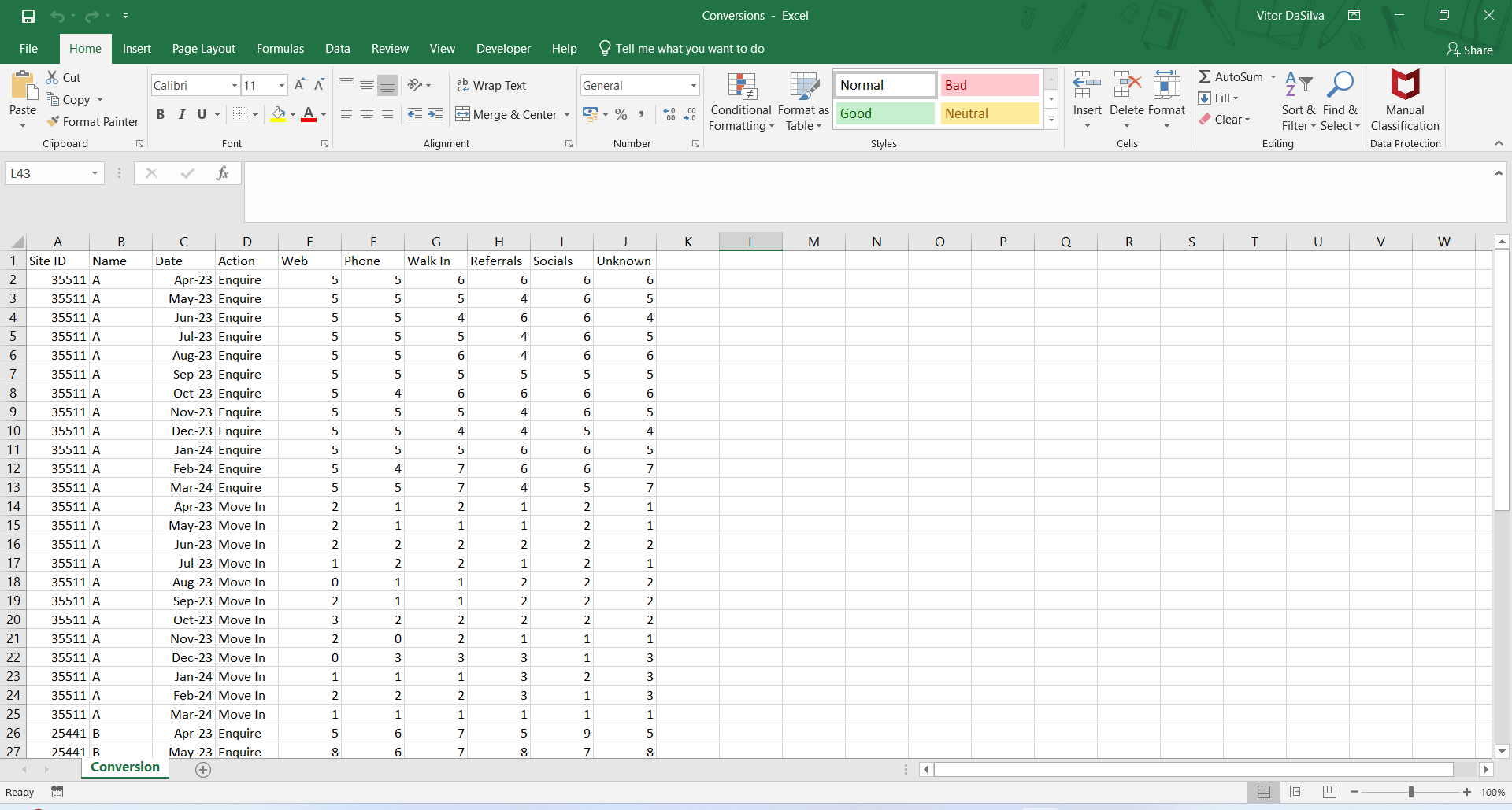Image resolution: width=1512 pixels, height=810 pixels.
Task: Open Conditional Formatting button
Action: coord(741,101)
